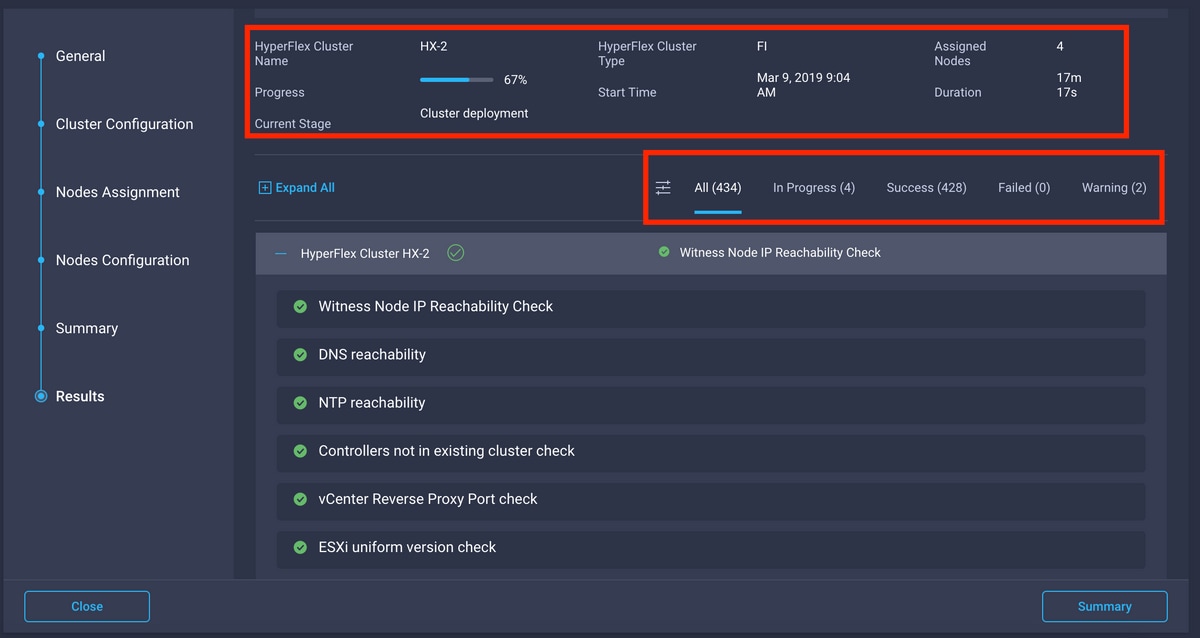Go to the Cluster Configuration step
Screen dimensions: 1200x638
(124, 124)
